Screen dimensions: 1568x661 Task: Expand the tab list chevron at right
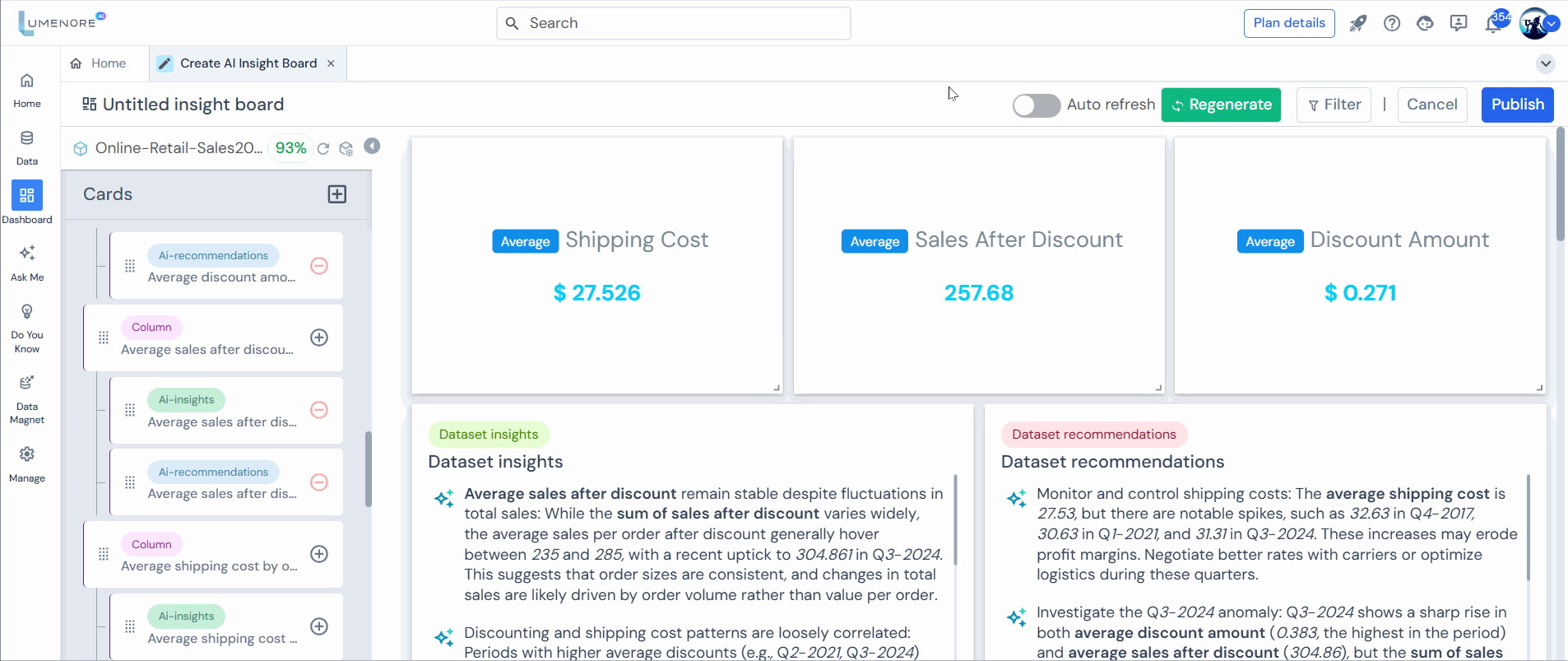pos(1545,63)
